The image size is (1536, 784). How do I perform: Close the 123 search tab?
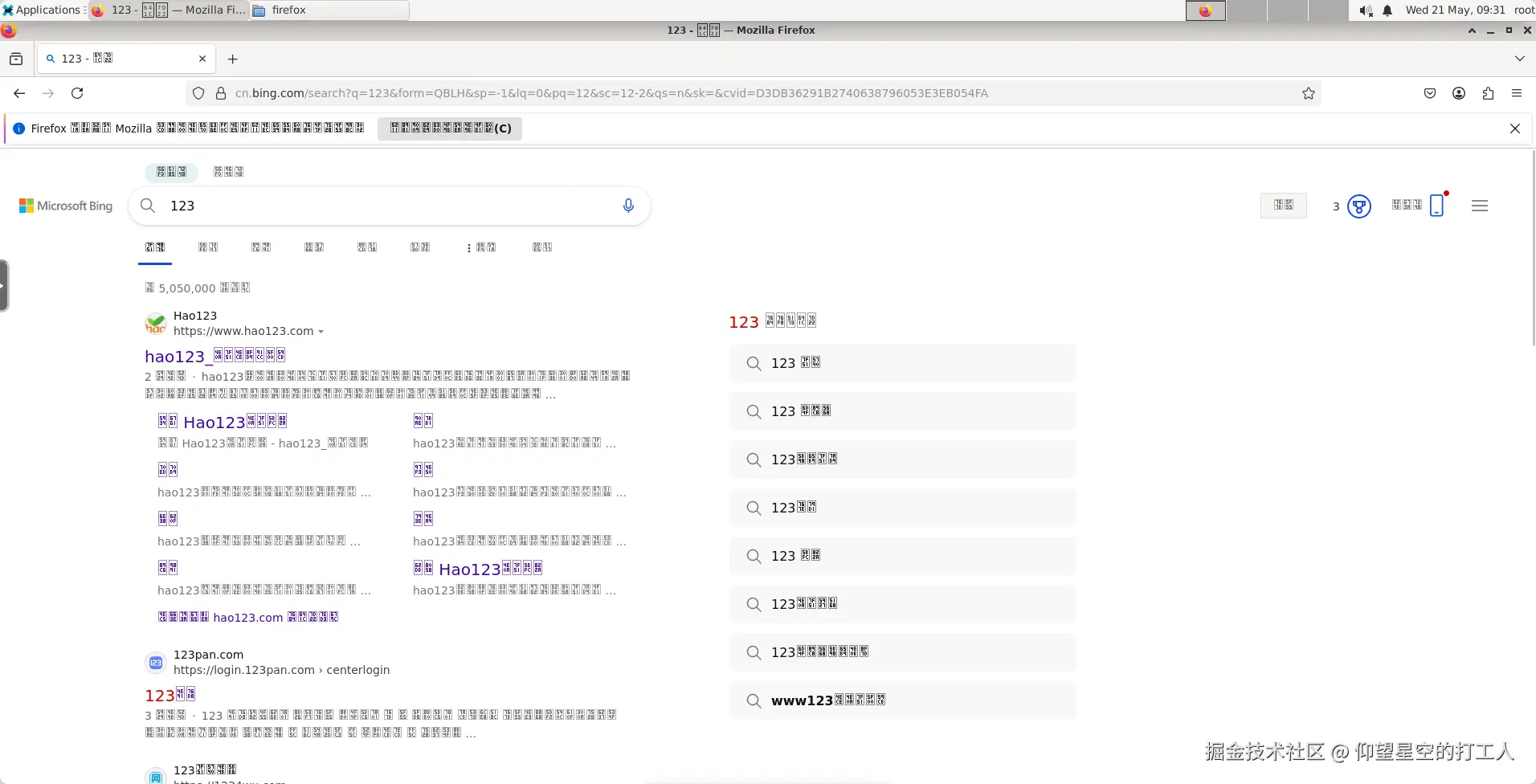[x=202, y=59]
